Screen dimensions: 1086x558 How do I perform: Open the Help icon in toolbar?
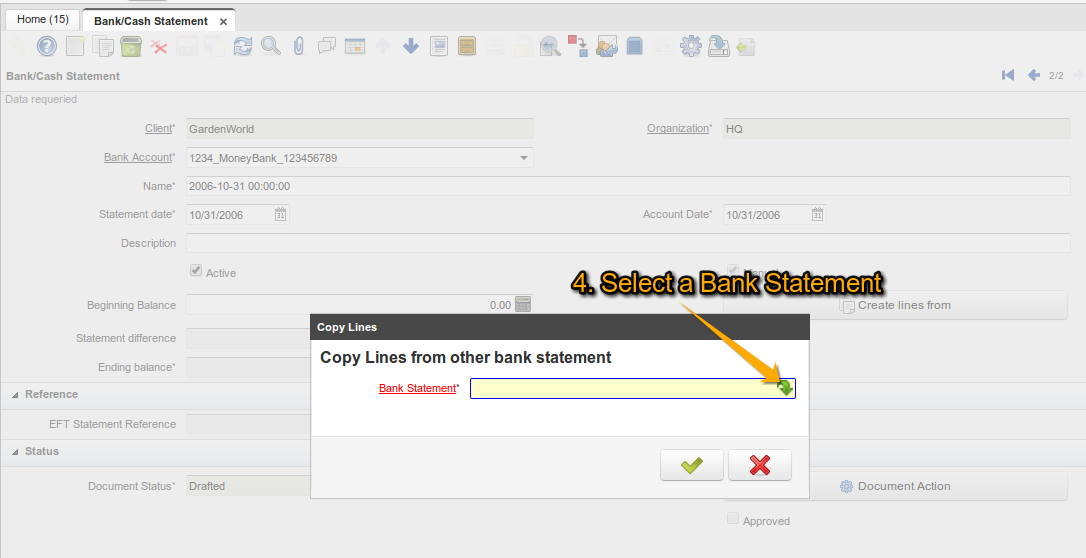pyautogui.click(x=46, y=46)
